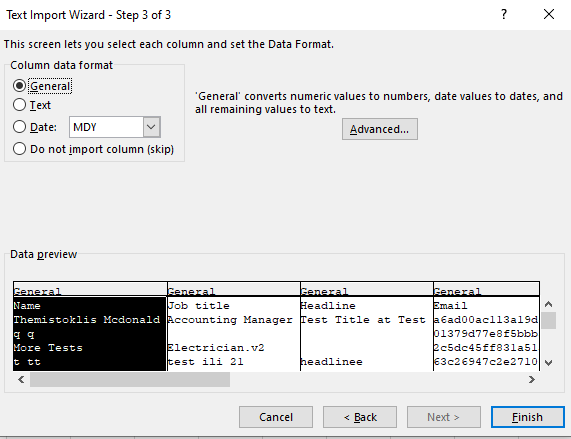Click the help question mark icon

504,15
